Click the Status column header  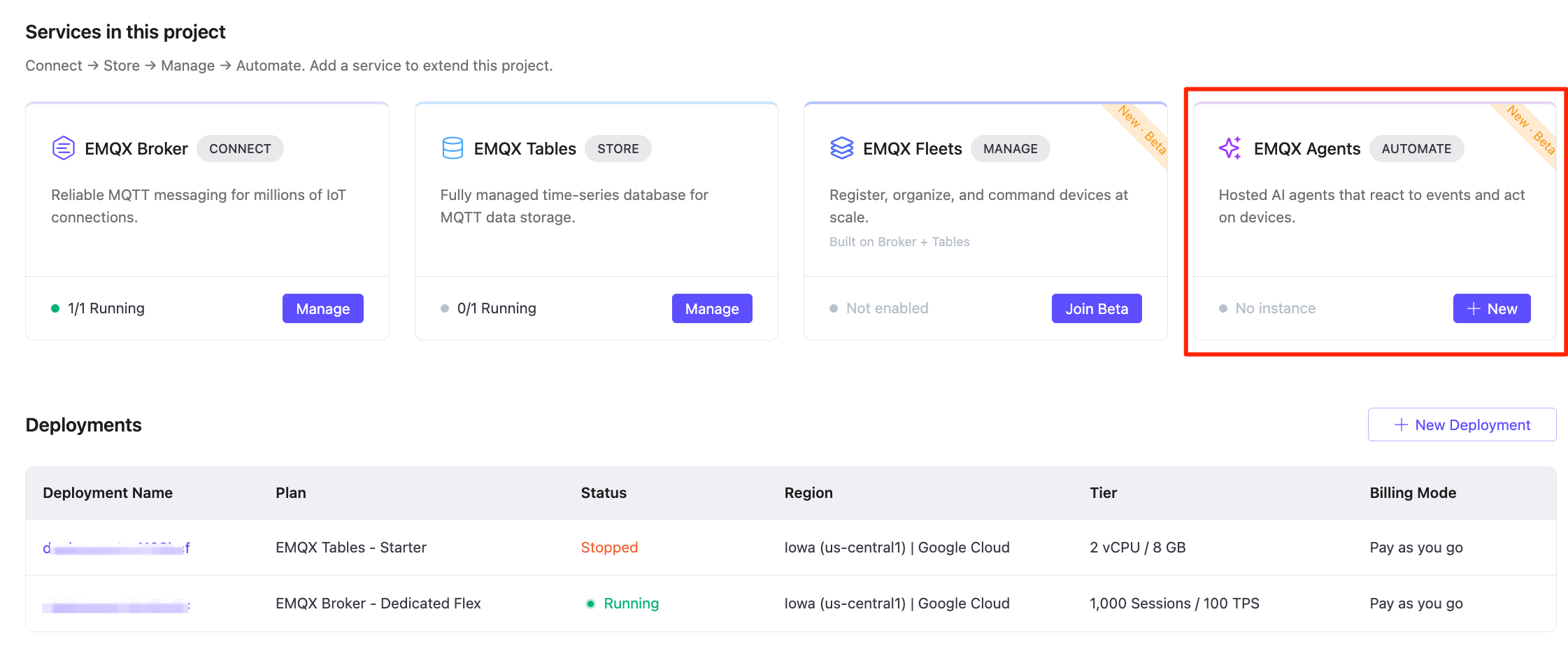(604, 492)
